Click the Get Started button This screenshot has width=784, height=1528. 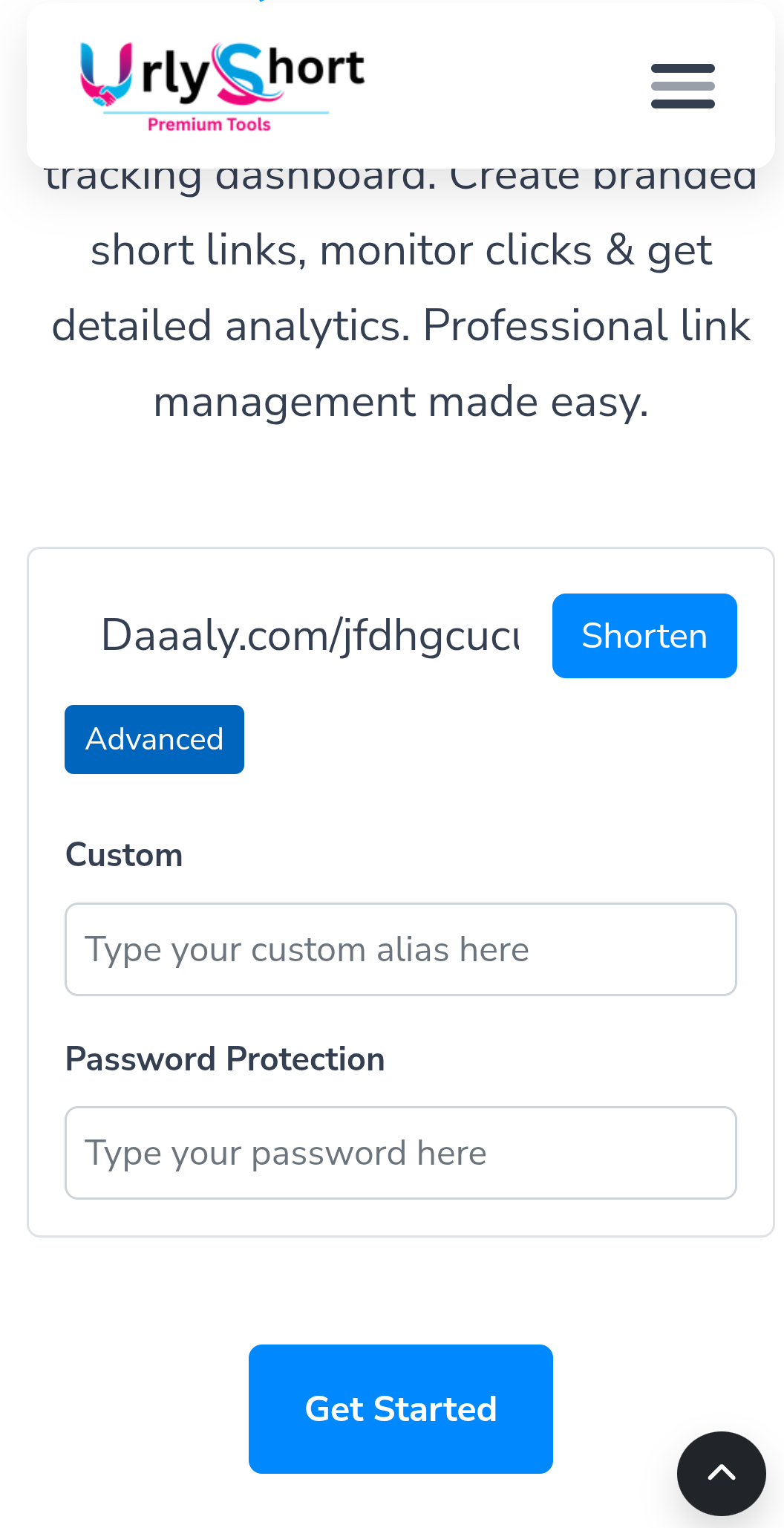pos(400,1408)
